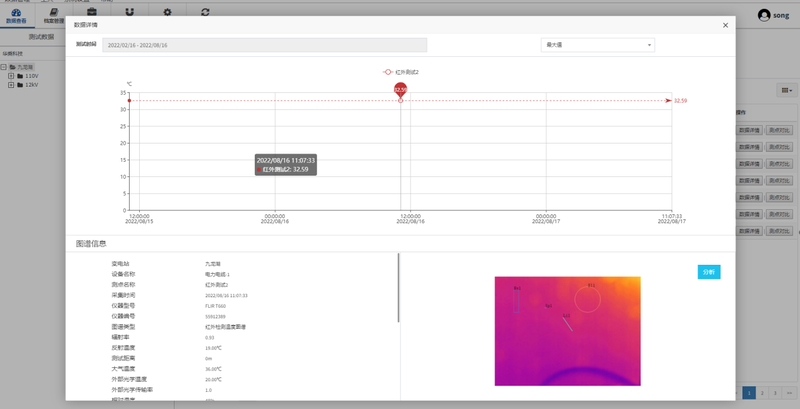Viewport: 800px width, 409px height.
Task: Select the Bx1 rectangle on thermal image
Action: click(x=516, y=301)
